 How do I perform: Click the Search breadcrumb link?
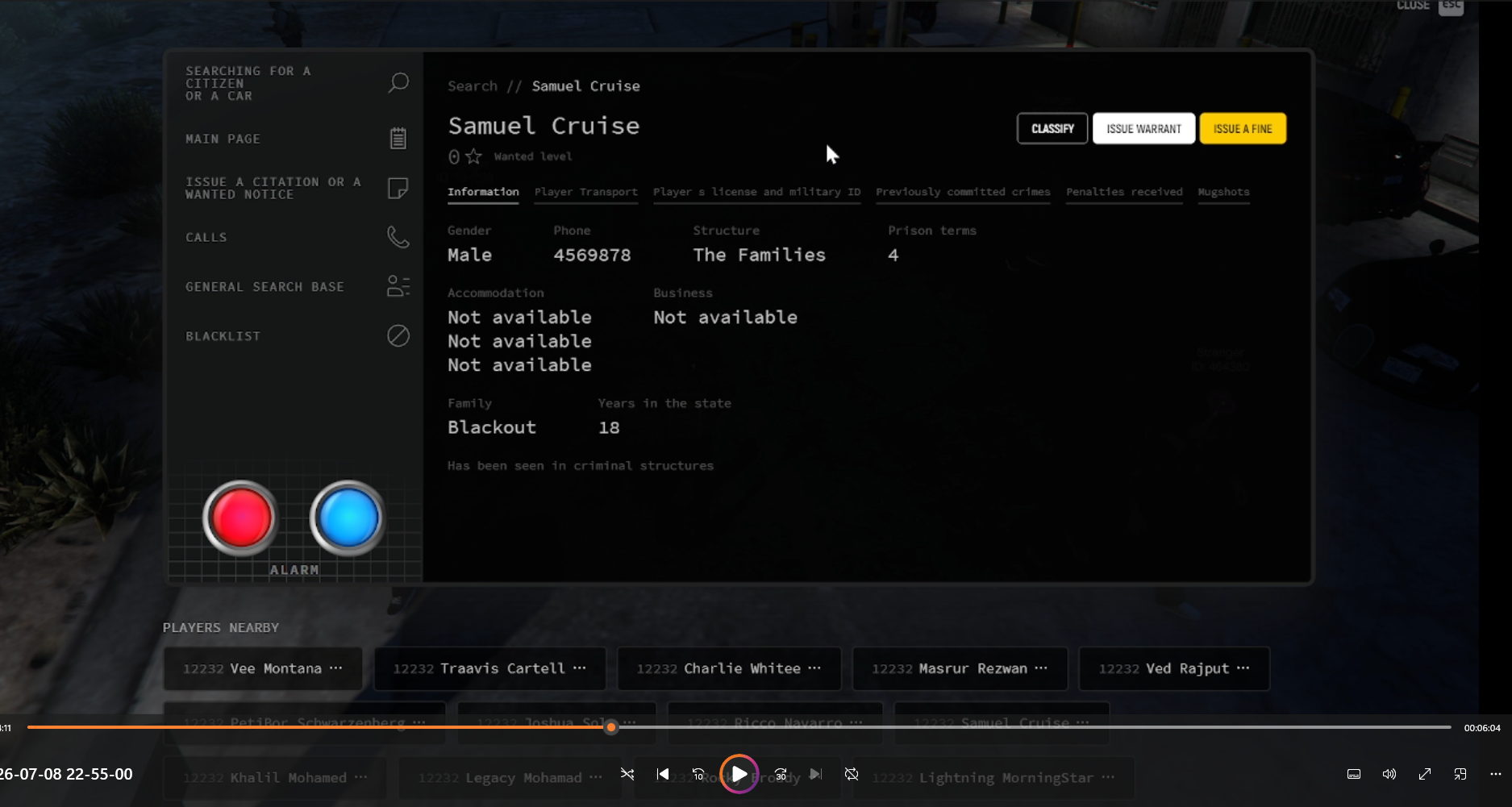point(473,86)
